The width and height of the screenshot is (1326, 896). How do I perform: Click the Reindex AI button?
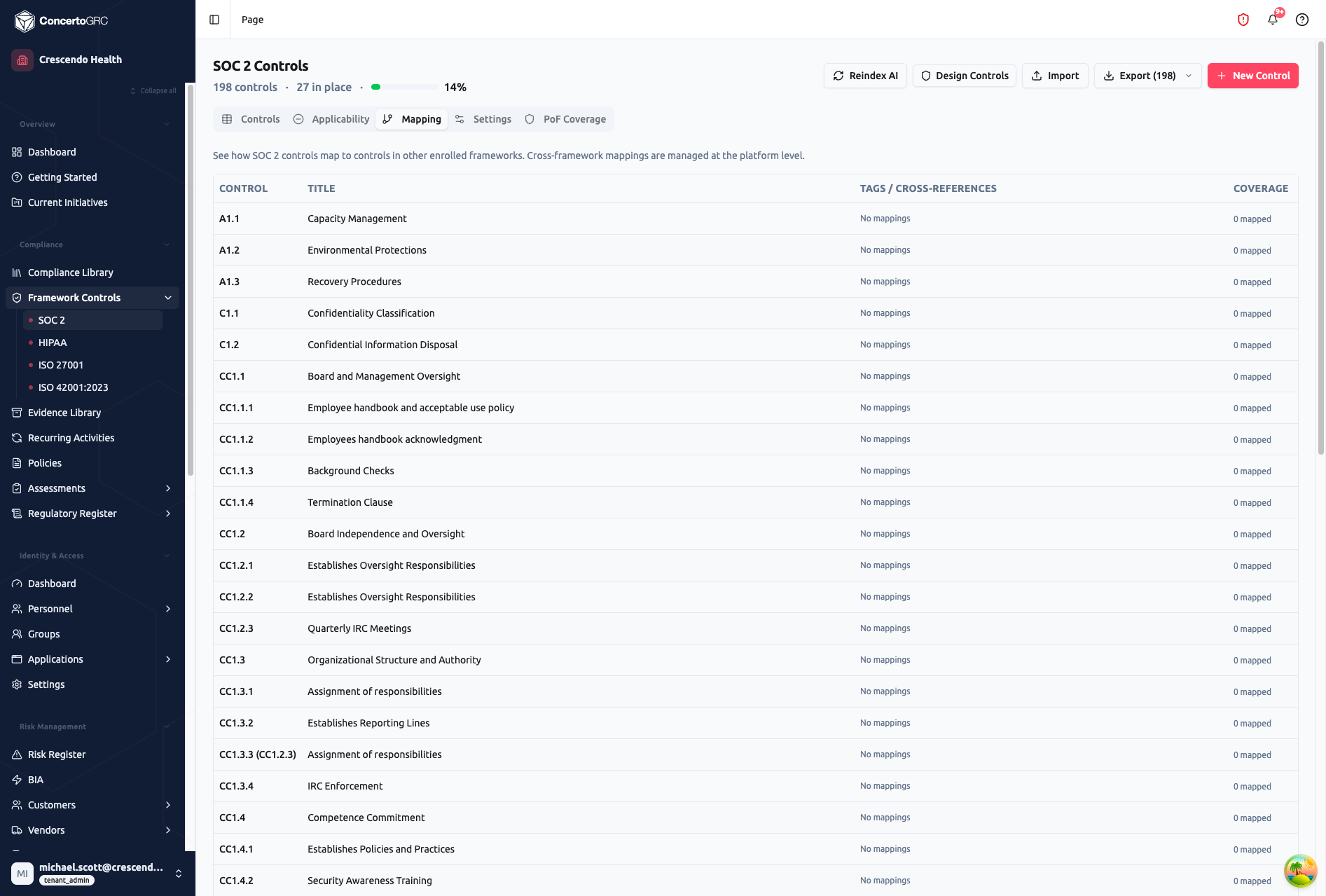[865, 76]
